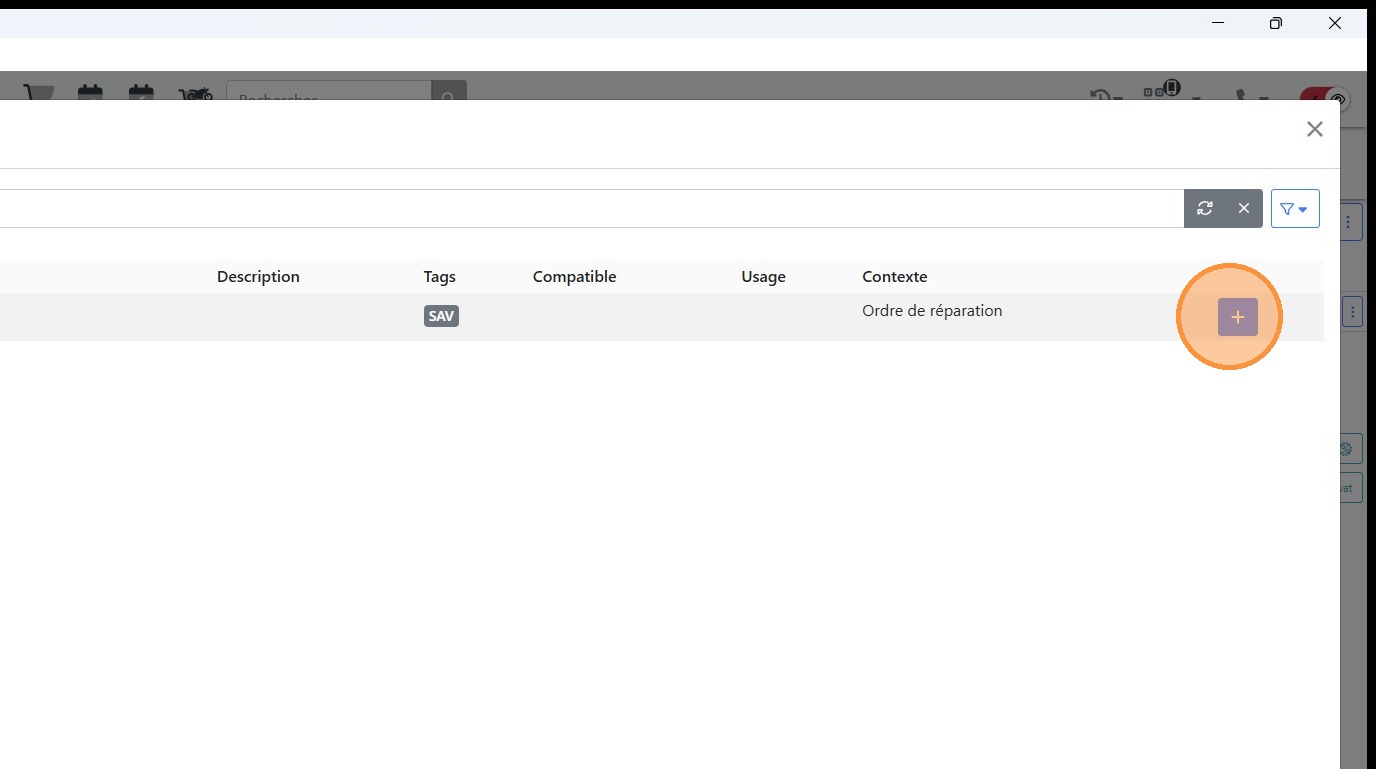Image resolution: width=1376 pixels, height=769 pixels.
Task: Minimize the application window
Action: coord(1217,23)
